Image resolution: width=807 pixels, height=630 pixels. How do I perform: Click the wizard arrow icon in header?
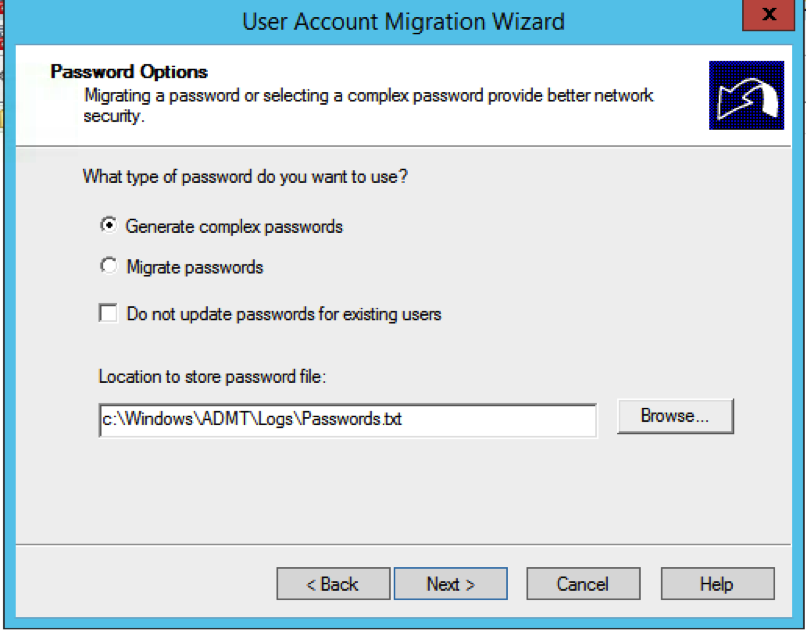746,96
